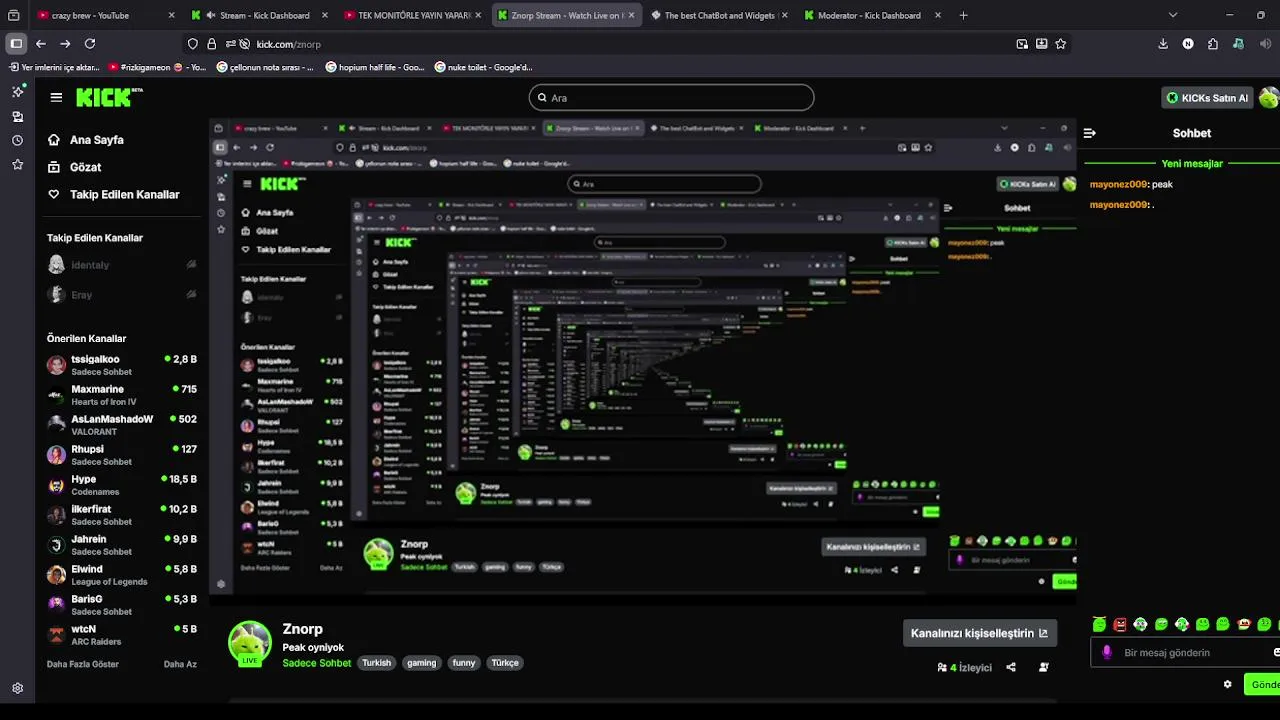
Task: Go back using browser back arrow
Action: (x=41, y=44)
